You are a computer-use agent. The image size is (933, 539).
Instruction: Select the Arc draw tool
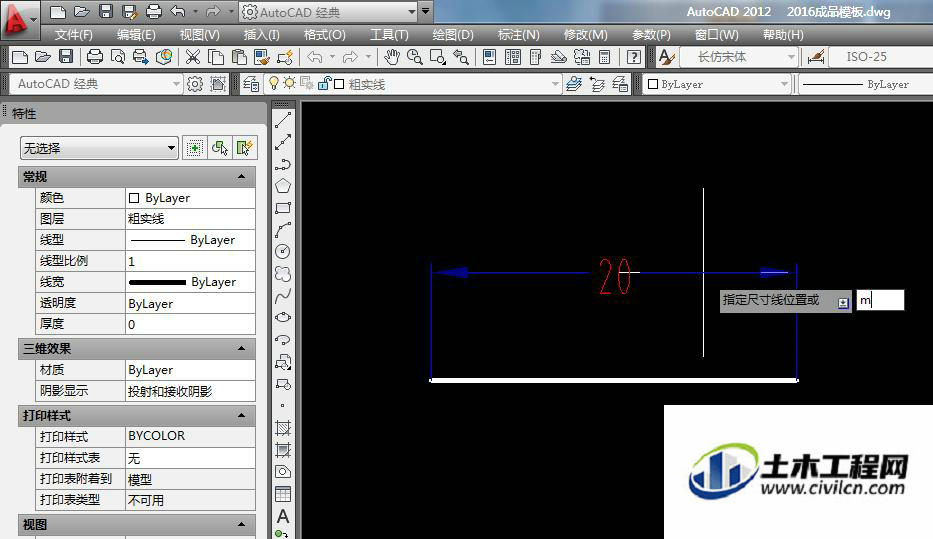point(283,230)
